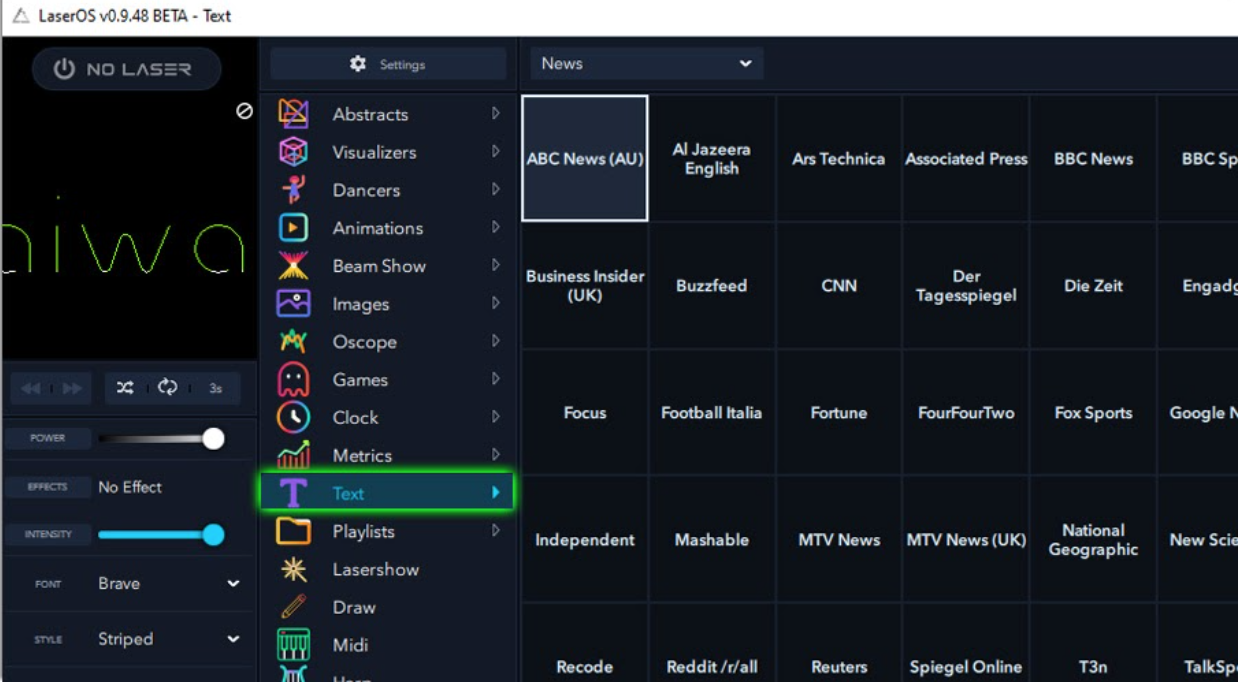The image size is (1238, 684).
Task: Expand the Dancers submenu arrow
Action: tap(496, 190)
